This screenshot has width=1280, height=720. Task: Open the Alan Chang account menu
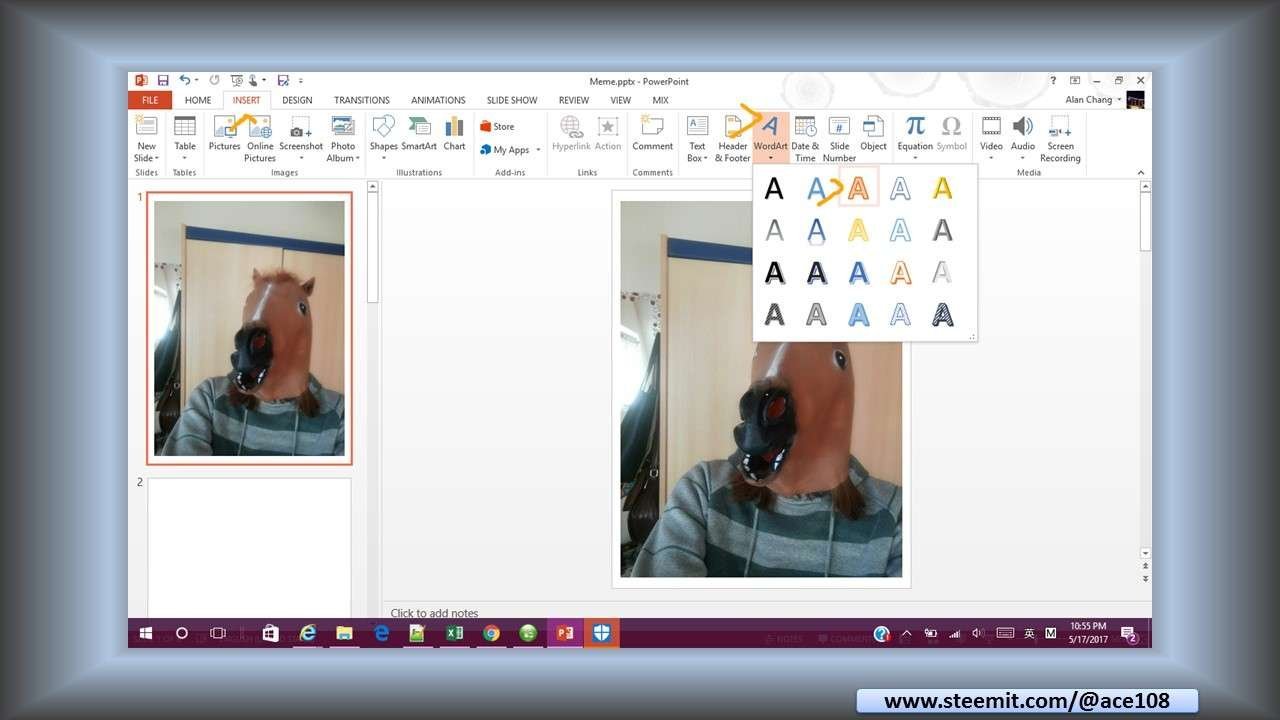click(1093, 100)
